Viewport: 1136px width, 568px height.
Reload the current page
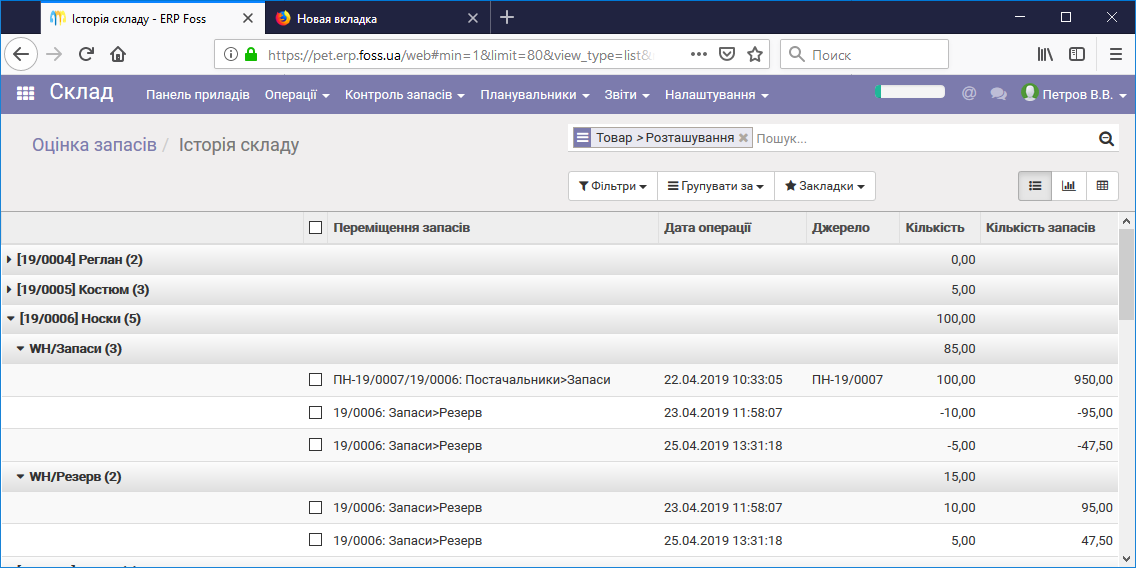tap(86, 54)
